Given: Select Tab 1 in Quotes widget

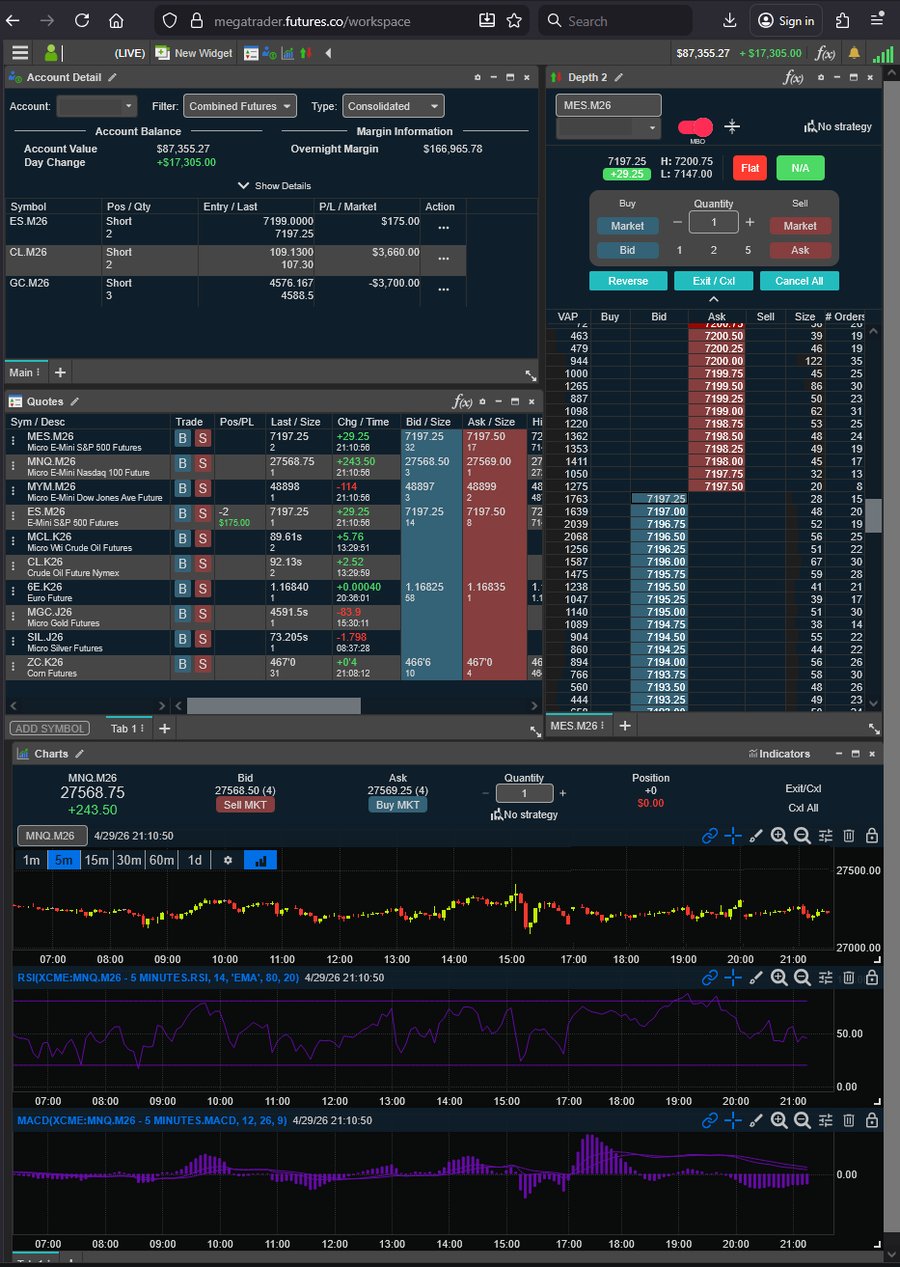Looking at the screenshot, I should click(x=128, y=729).
